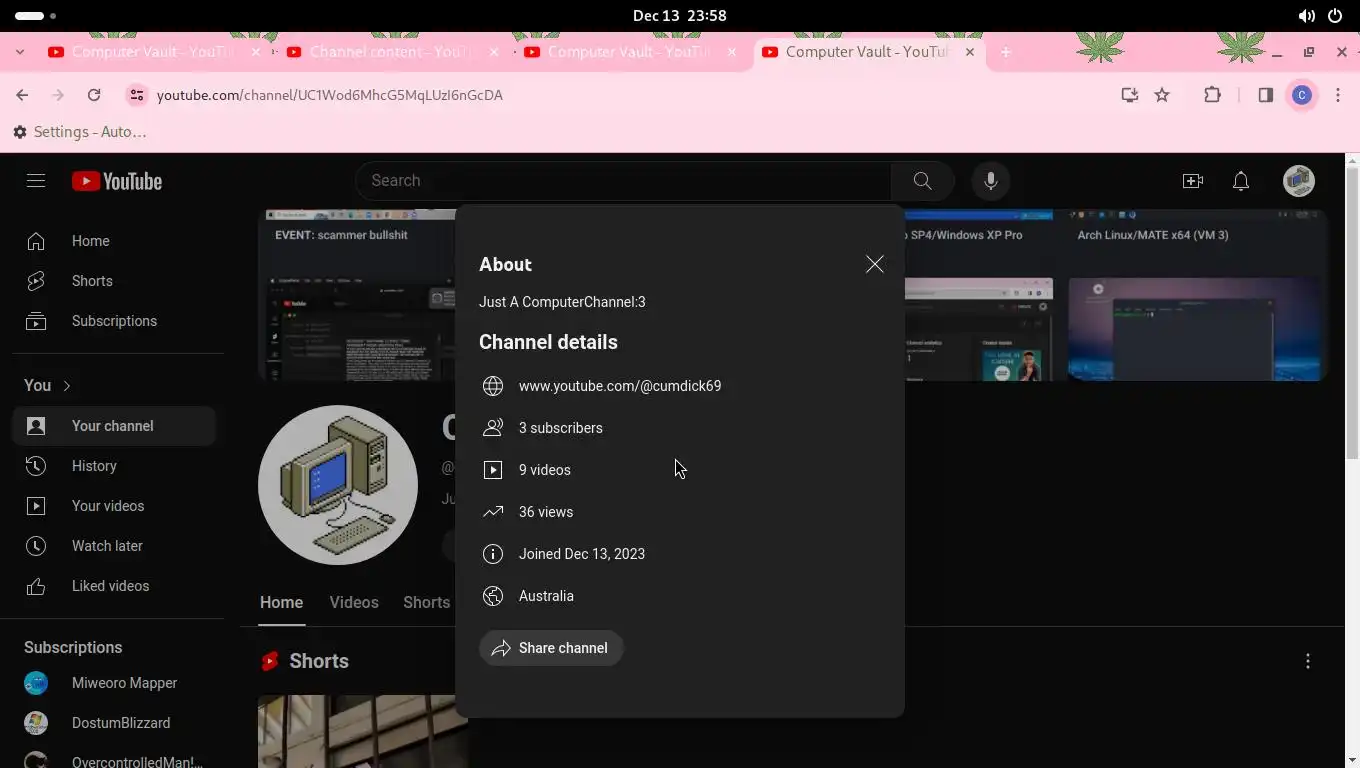Viewport: 1360px width, 768px height.
Task: Click the videos play icon in details
Action: pyautogui.click(x=493, y=470)
